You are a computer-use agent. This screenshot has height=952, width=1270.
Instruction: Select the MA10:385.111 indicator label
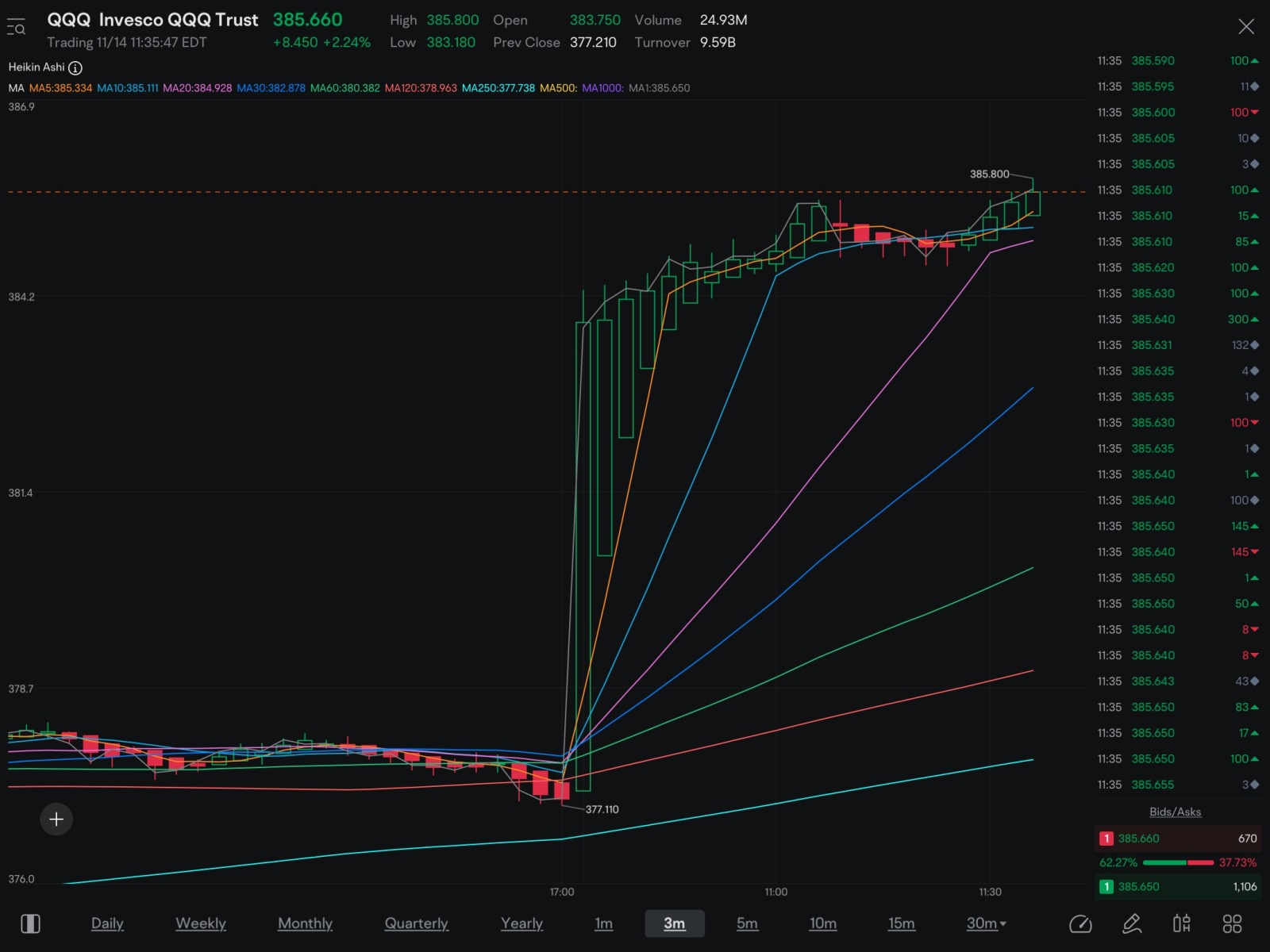[x=128, y=88]
